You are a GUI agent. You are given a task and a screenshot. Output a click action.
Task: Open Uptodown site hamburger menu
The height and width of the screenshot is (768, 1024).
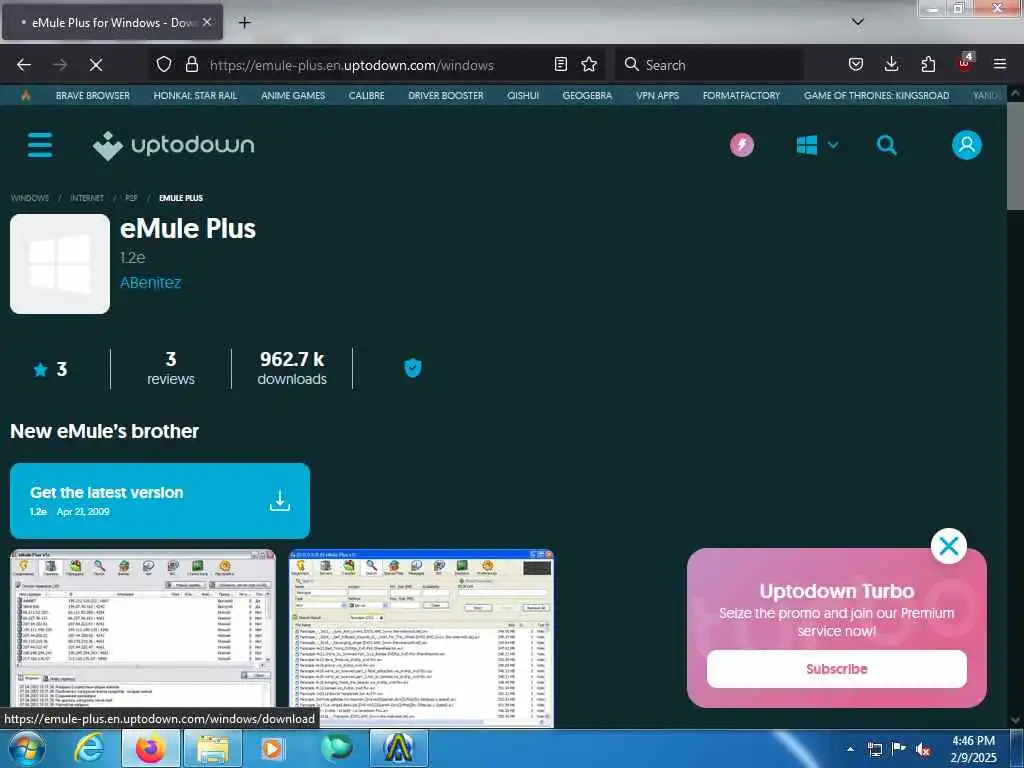(x=40, y=145)
